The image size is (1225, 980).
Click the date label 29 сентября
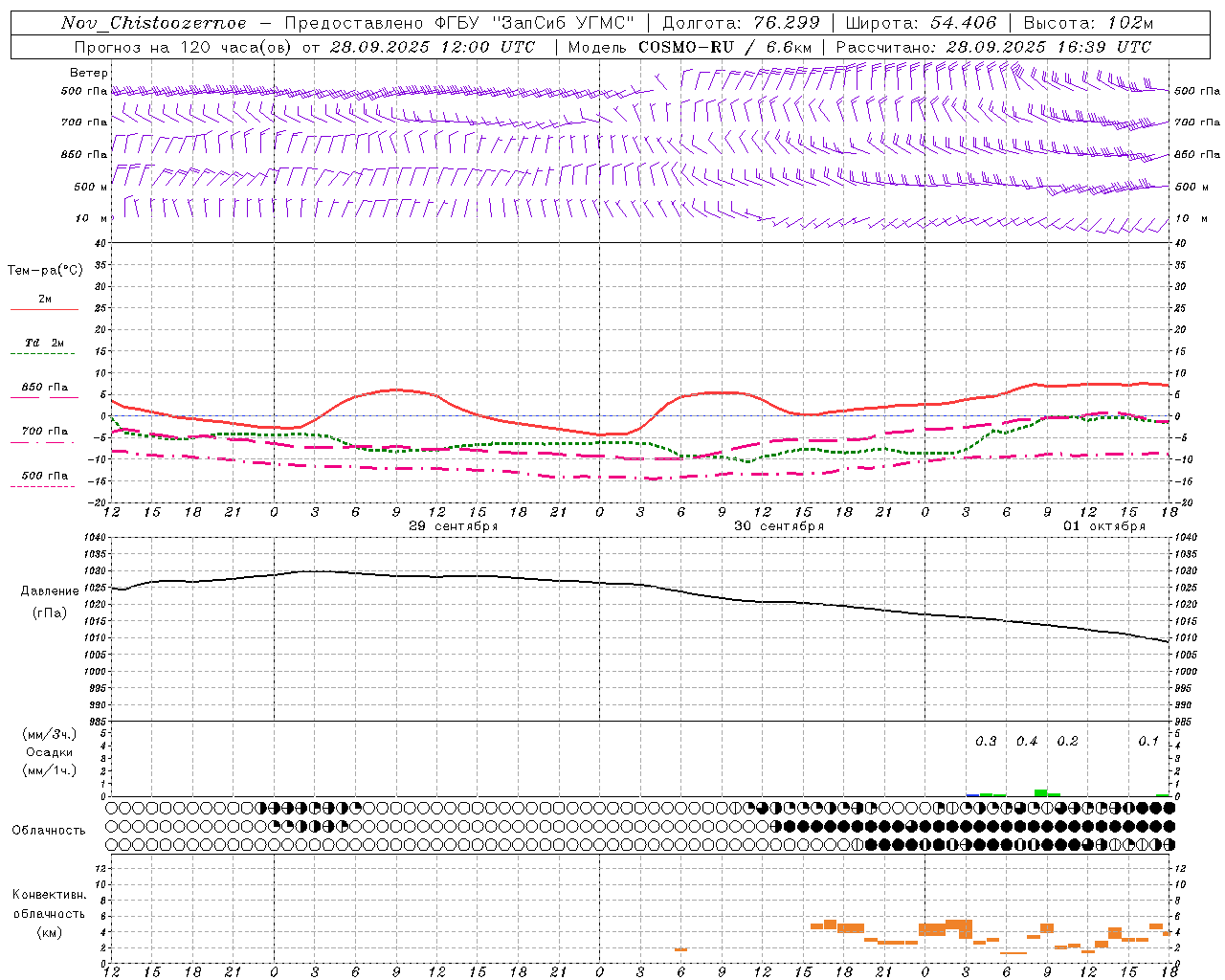[x=454, y=526]
